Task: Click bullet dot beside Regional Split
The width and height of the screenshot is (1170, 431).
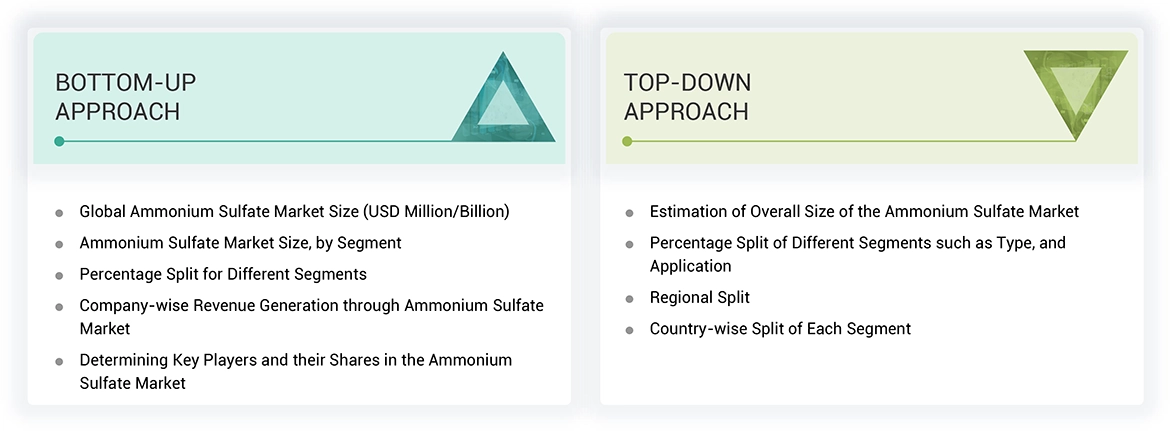Action: (x=629, y=299)
